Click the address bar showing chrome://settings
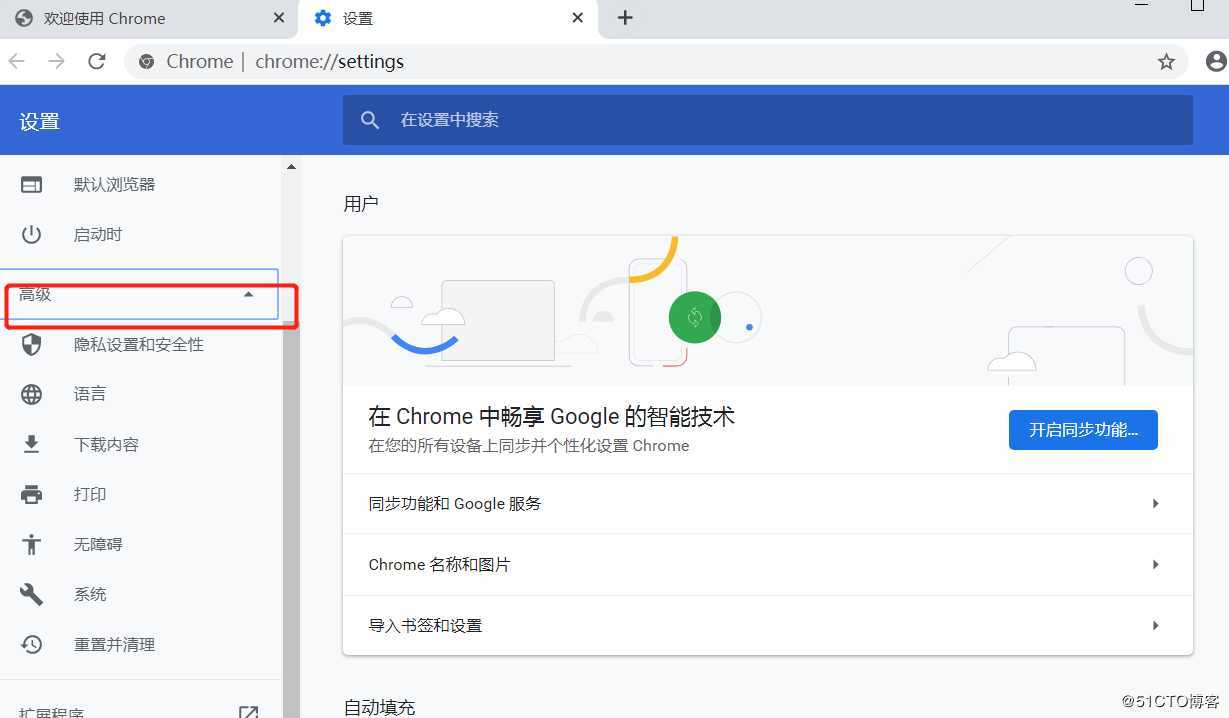 pyautogui.click(x=656, y=62)
